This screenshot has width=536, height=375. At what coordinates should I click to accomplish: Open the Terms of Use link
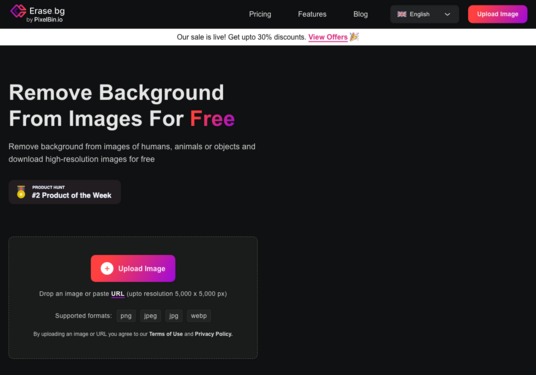coord(166,334)
